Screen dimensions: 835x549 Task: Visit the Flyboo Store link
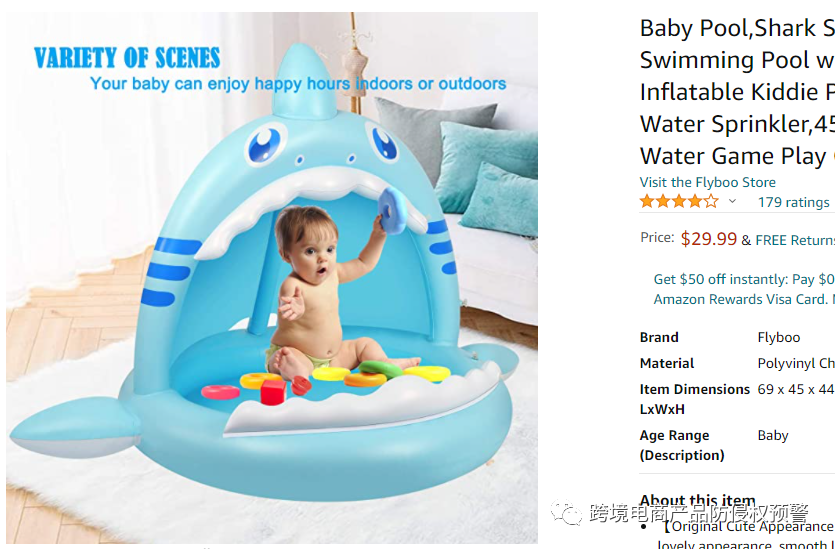coord(707,182)
